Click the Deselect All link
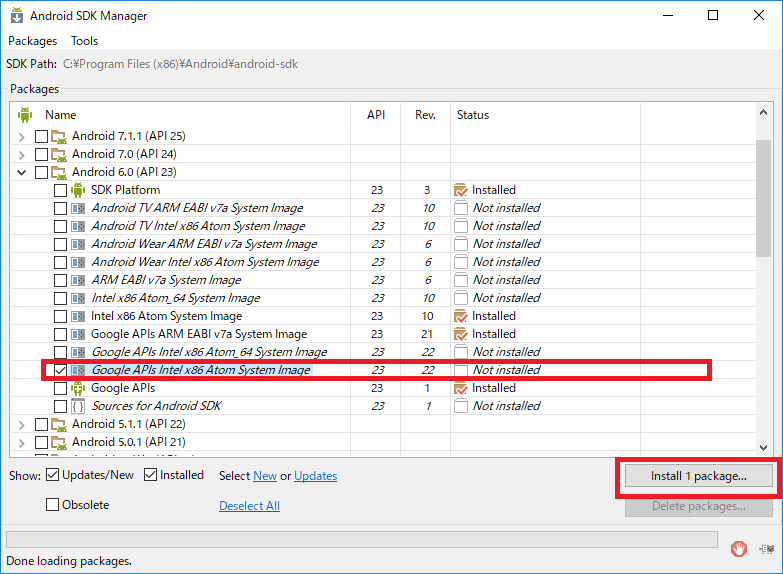This screenshot has width=783, height=574. [250, 506]
